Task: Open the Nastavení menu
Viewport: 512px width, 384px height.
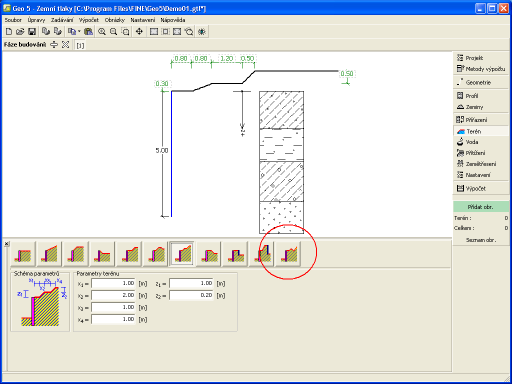Action: pos(143,20)
